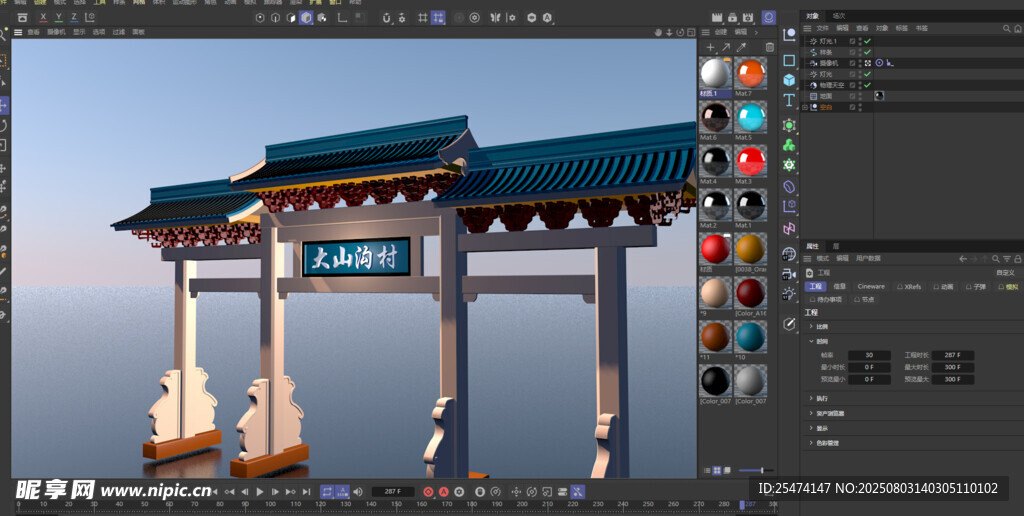Select the red Mat.3 material swatch
Image resolution: width=1024 pixels, height=516 pixels.
pyautogui.click(x=750, y=161)
